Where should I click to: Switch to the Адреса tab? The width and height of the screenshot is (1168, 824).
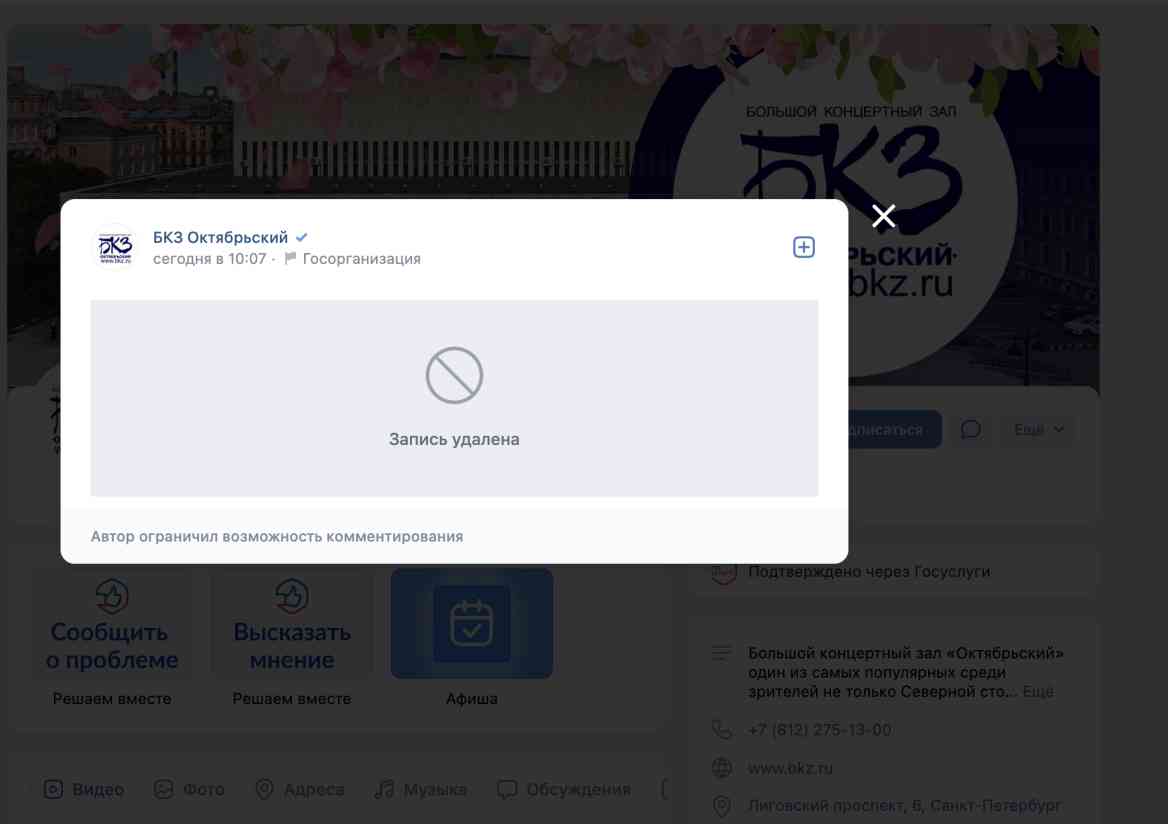point(299,790)
